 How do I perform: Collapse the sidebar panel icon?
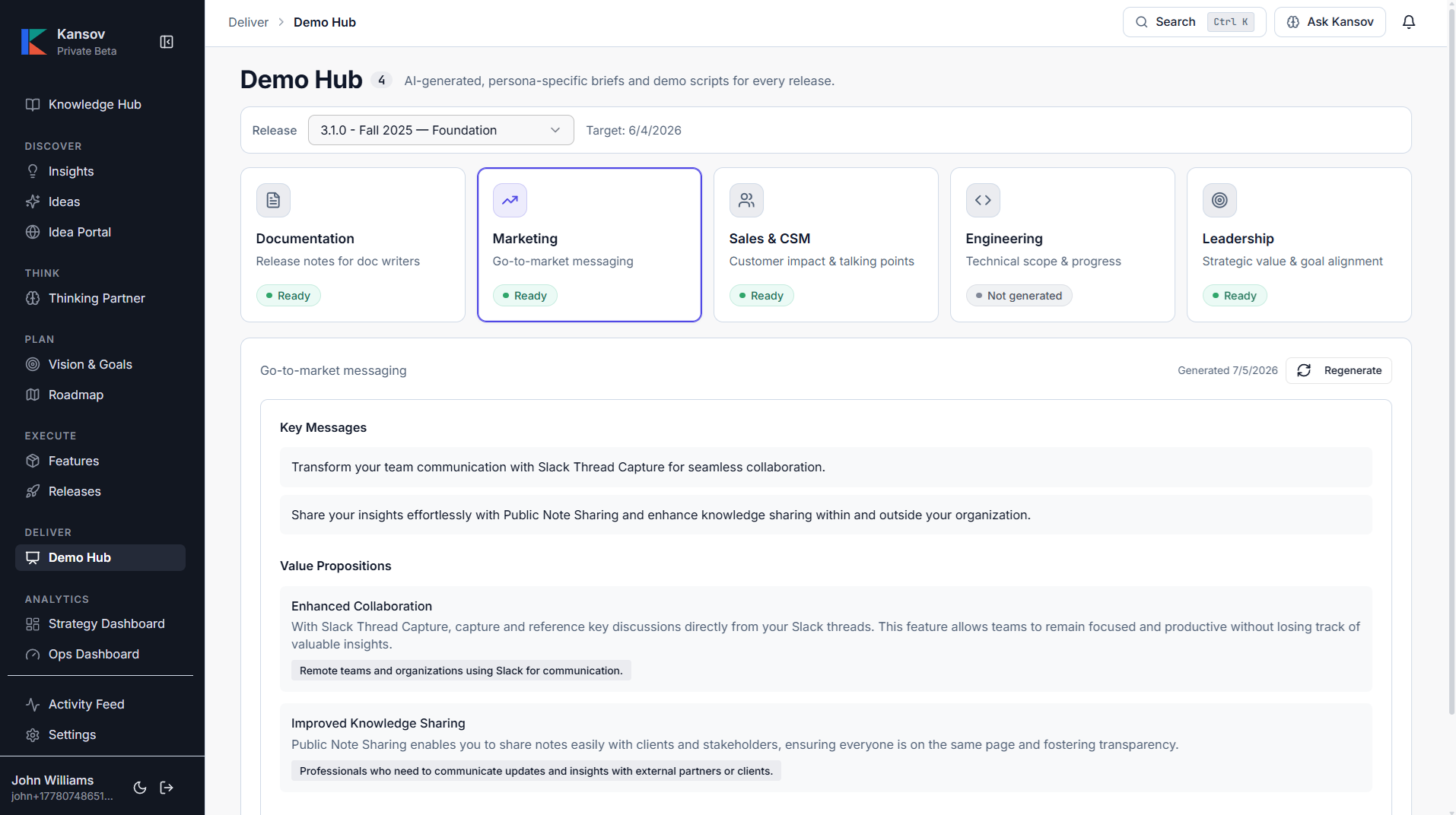167,42
